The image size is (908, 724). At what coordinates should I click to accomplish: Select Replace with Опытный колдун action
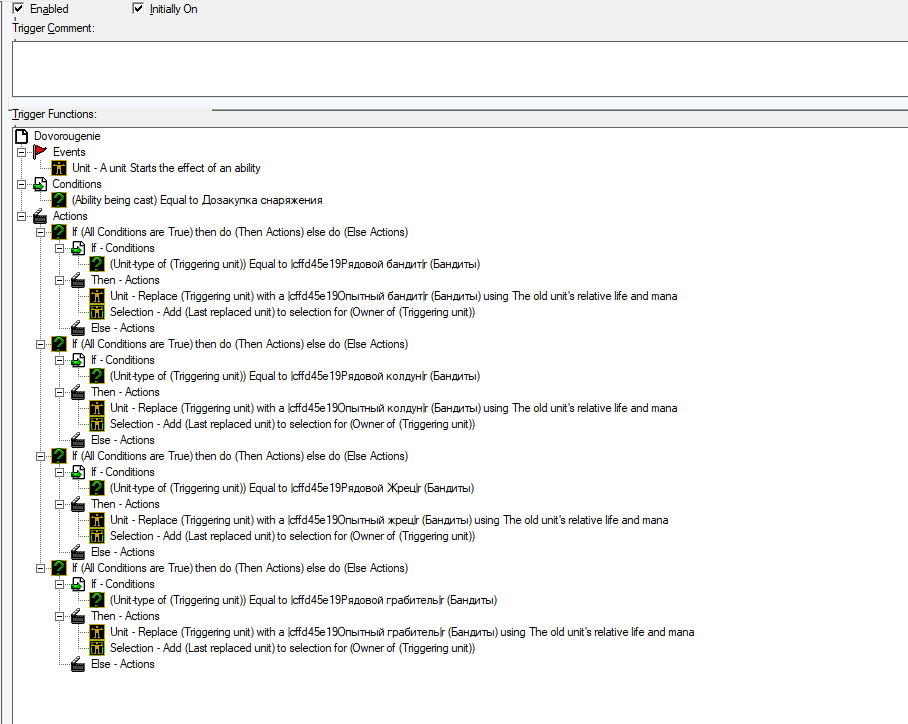pos(394,408)
